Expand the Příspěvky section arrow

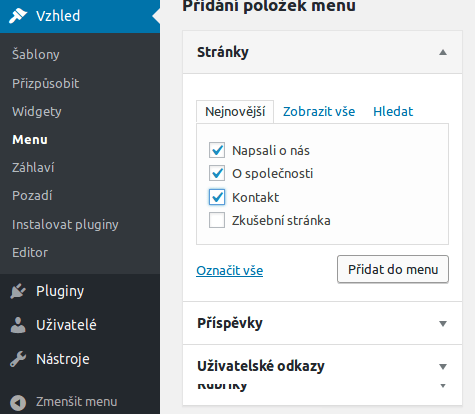[x=443, y=323]
